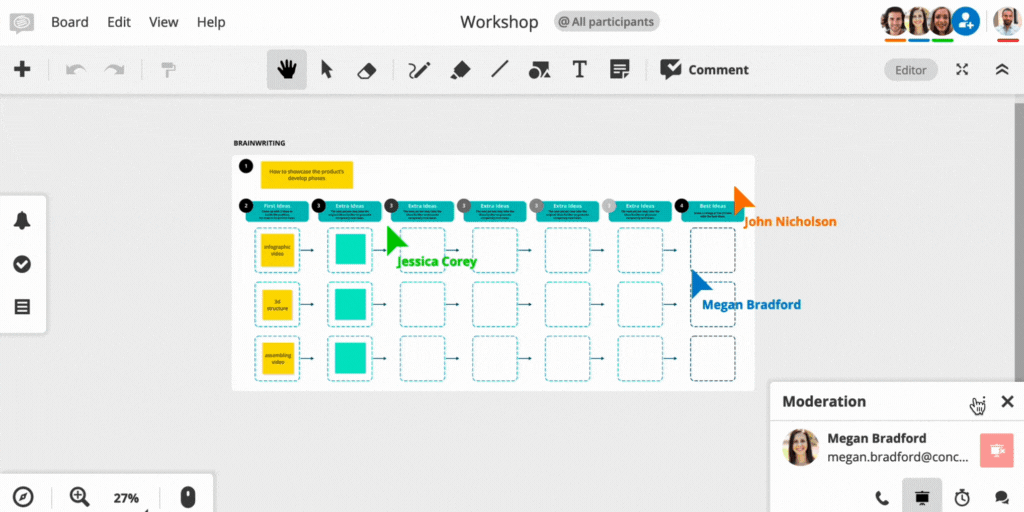Select the arrow pointer tool
Screen dimensions: 1024x512
pyautogui.click(x=326, y=70)
